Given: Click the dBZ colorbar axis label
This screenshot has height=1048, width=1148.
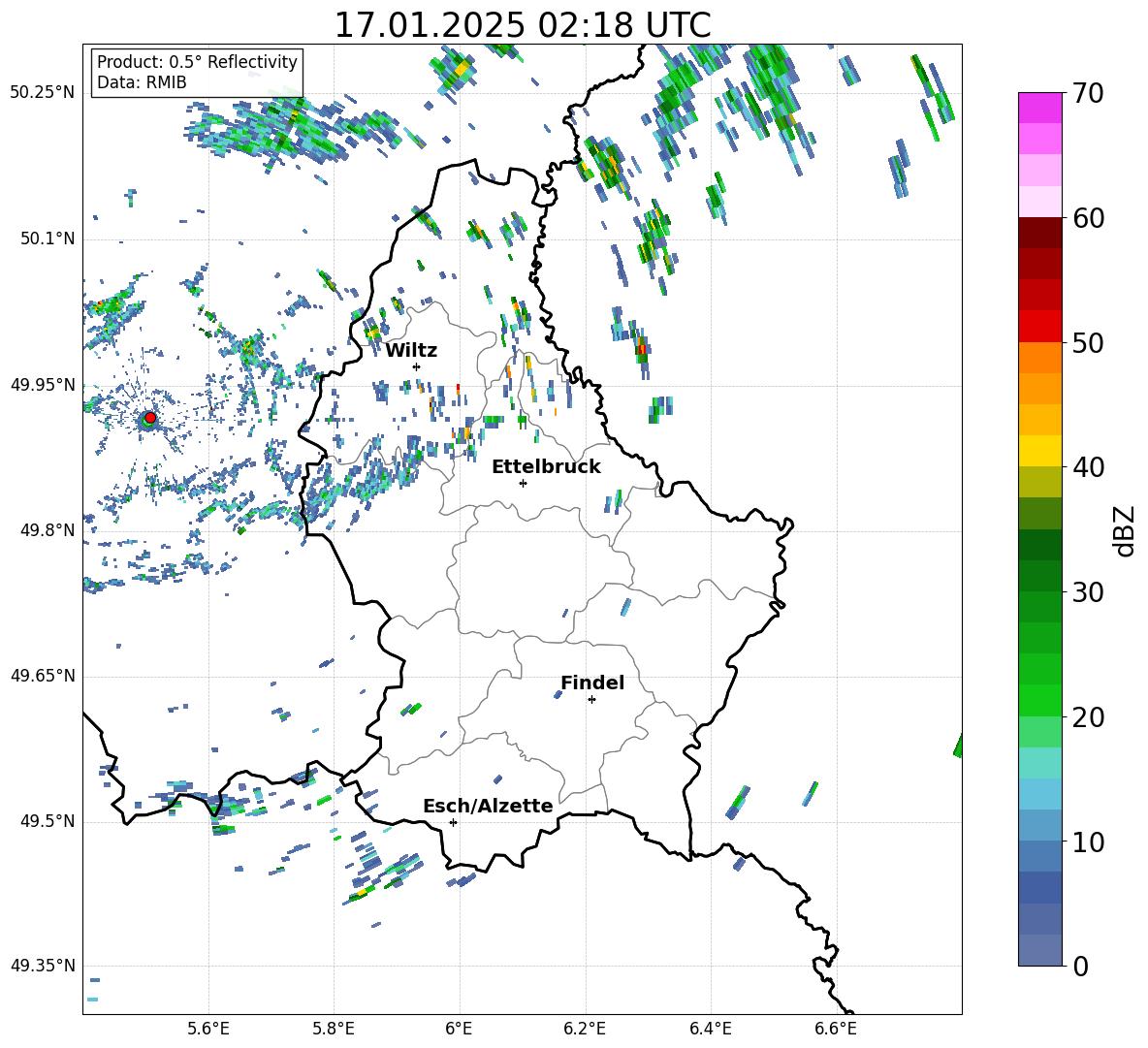Looking at the screenshot, I should point(1123,530).
